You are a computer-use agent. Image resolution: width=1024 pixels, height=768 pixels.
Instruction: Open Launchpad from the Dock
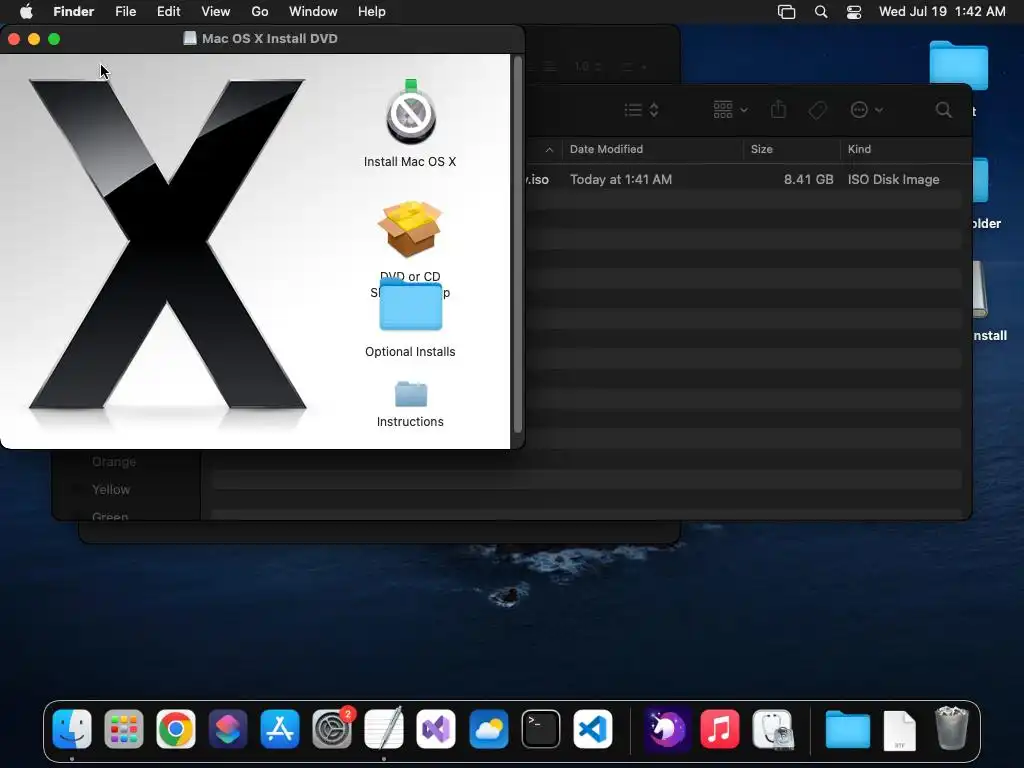click(123, 729)
